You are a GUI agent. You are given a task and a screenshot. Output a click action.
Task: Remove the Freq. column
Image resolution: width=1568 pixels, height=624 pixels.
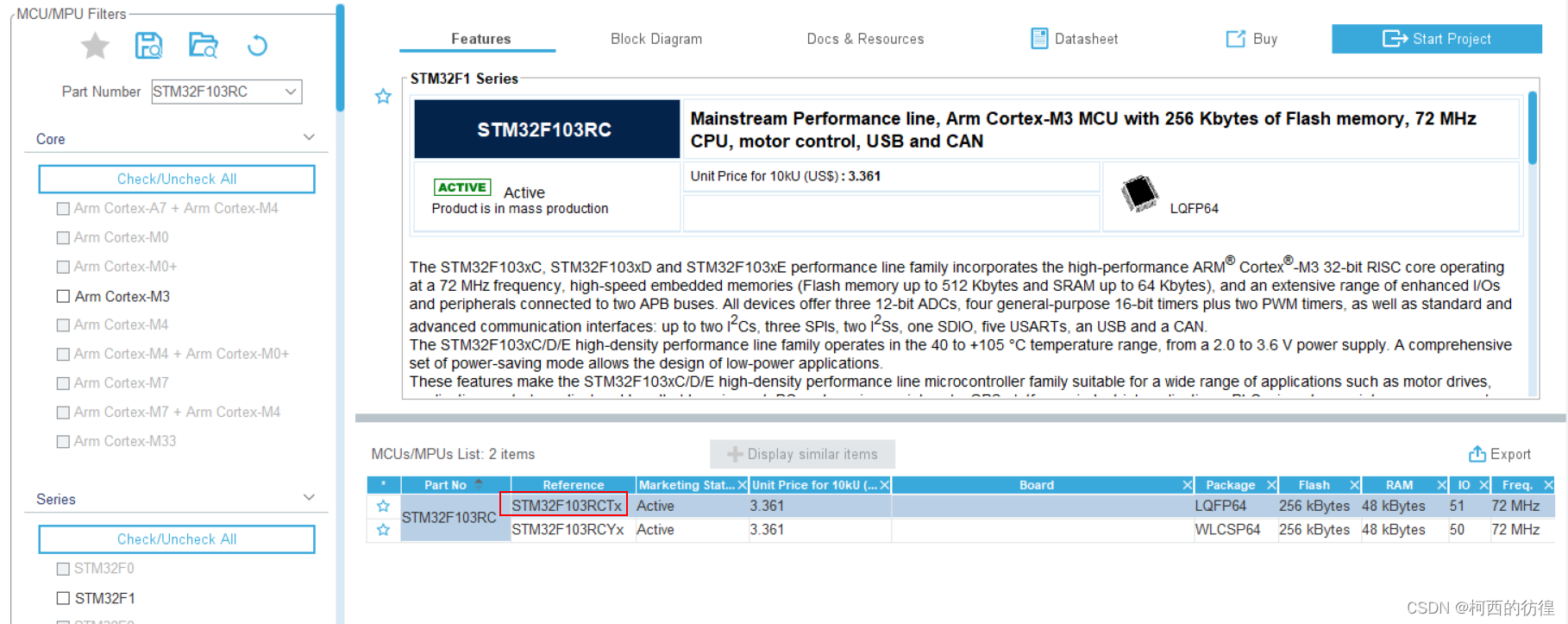click(1548, 485)
